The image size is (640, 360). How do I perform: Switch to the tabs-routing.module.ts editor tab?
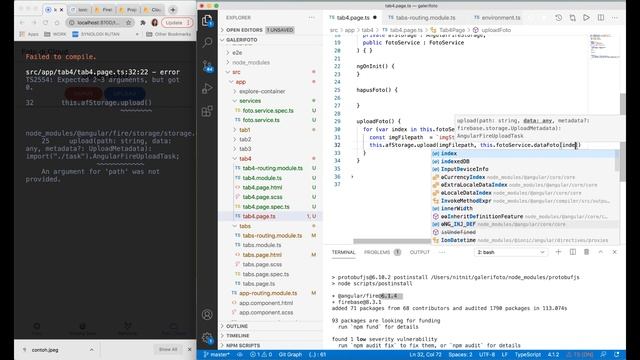425,18
